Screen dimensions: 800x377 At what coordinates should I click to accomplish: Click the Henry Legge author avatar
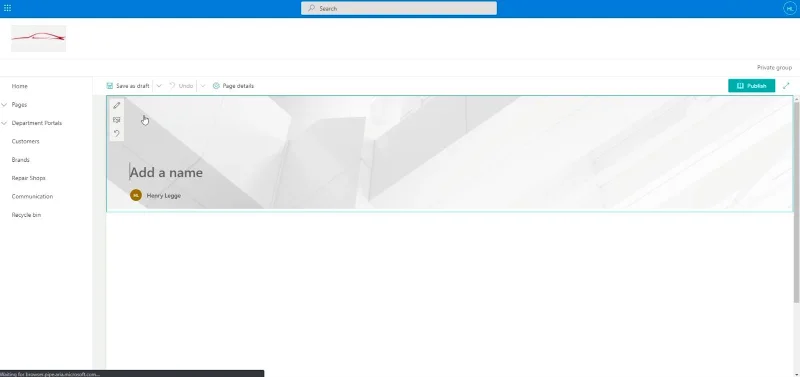(x=136, y=195)
